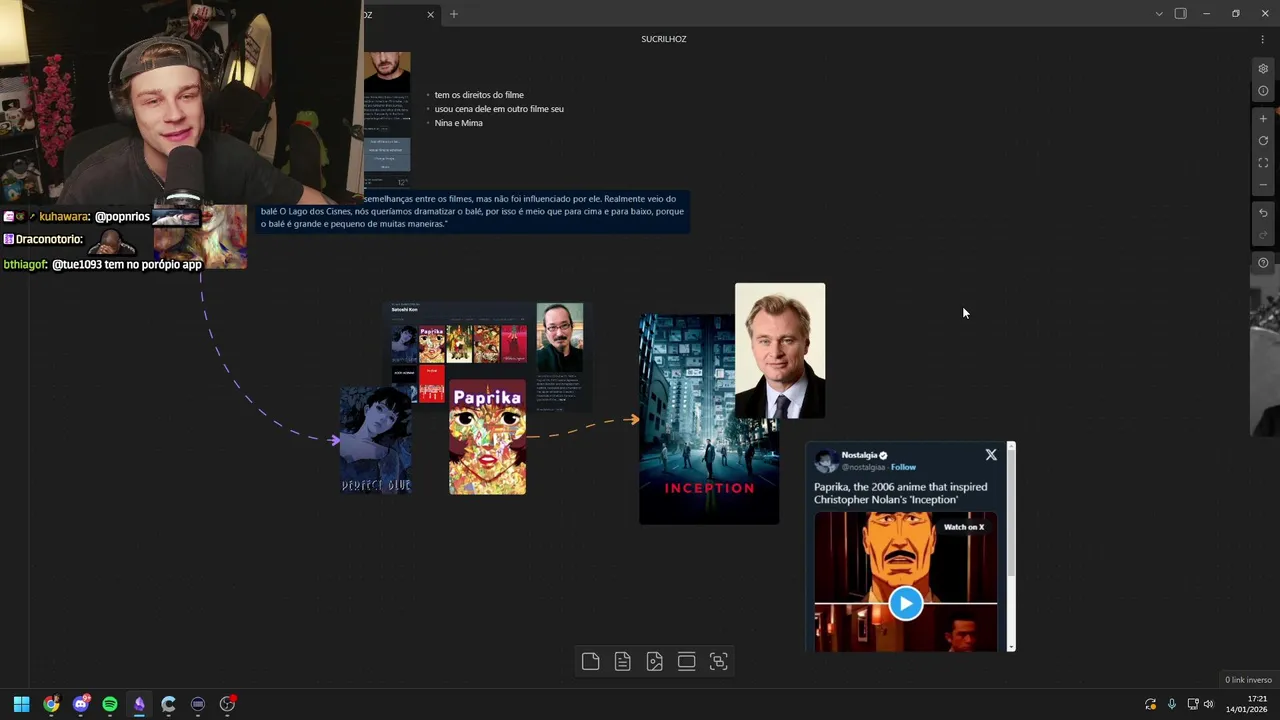The height and width of the screenshot is (720, 1280).
Task: Click the Nostalgia account name
Action: tap(860, 455)
